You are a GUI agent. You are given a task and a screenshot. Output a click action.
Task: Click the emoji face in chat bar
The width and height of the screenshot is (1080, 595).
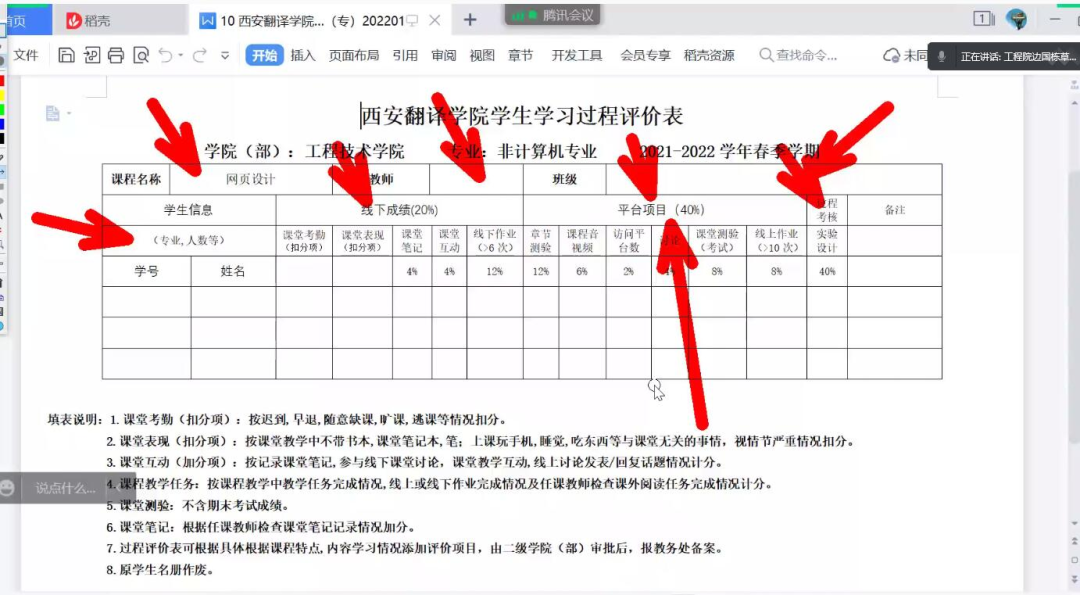click(x=9, y=488)
